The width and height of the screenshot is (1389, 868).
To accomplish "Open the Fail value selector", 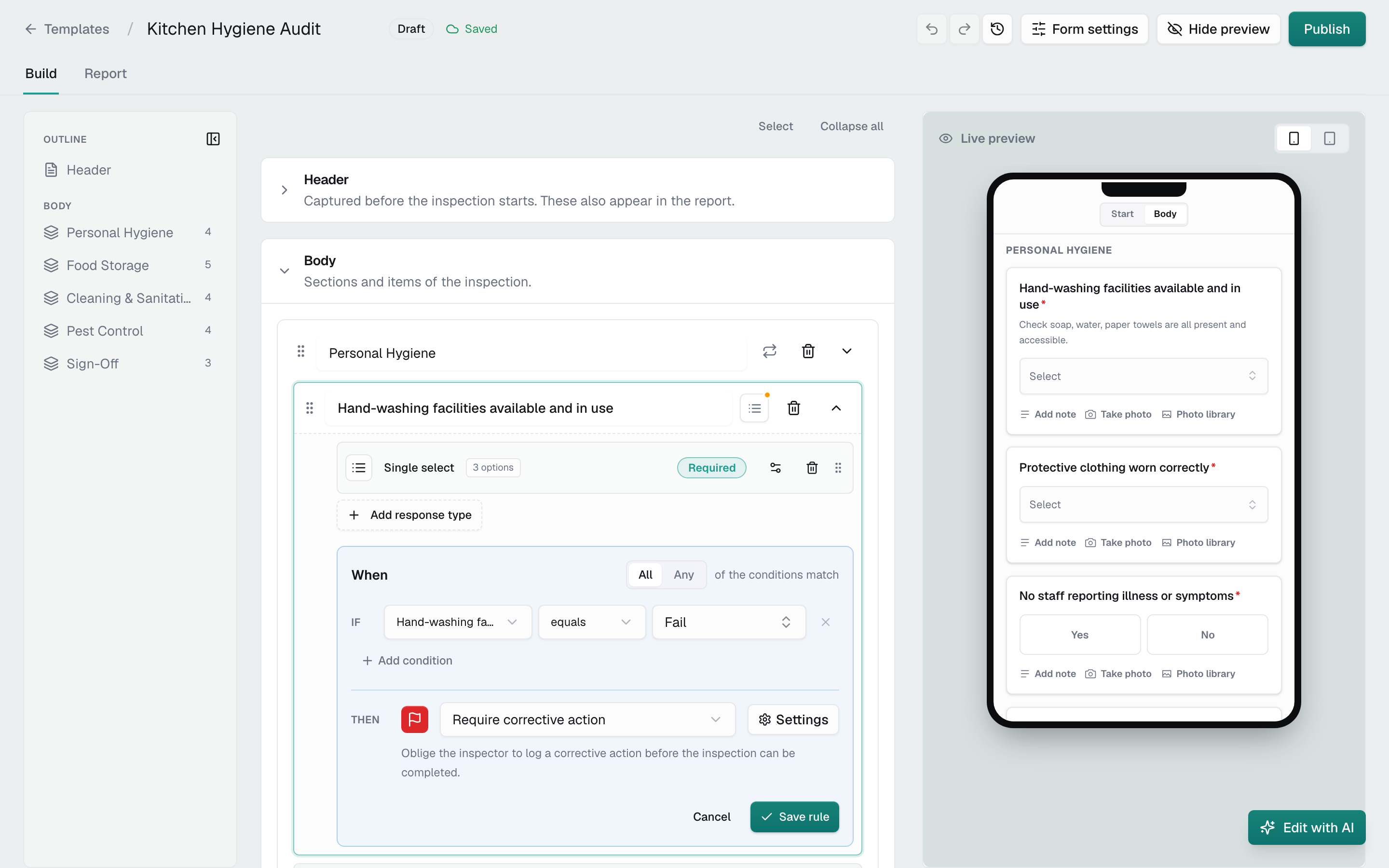I will (x=729, y=622).
